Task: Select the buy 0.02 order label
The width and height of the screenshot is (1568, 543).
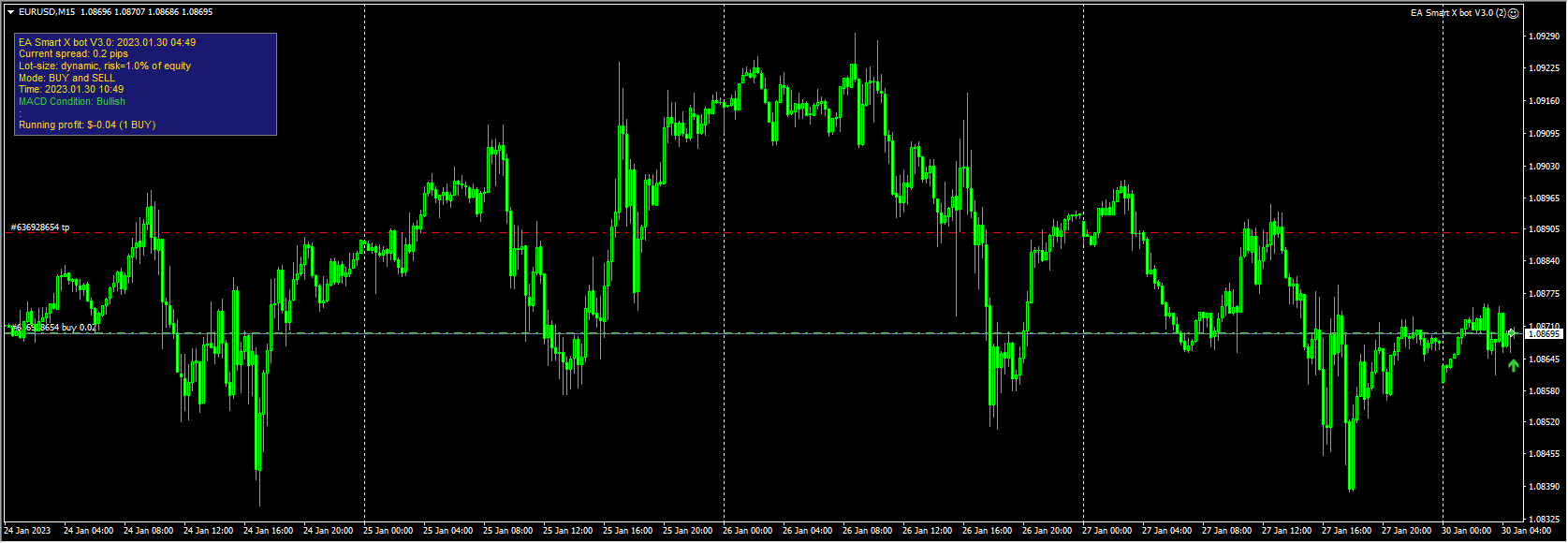Action: (x=51, y=328)
